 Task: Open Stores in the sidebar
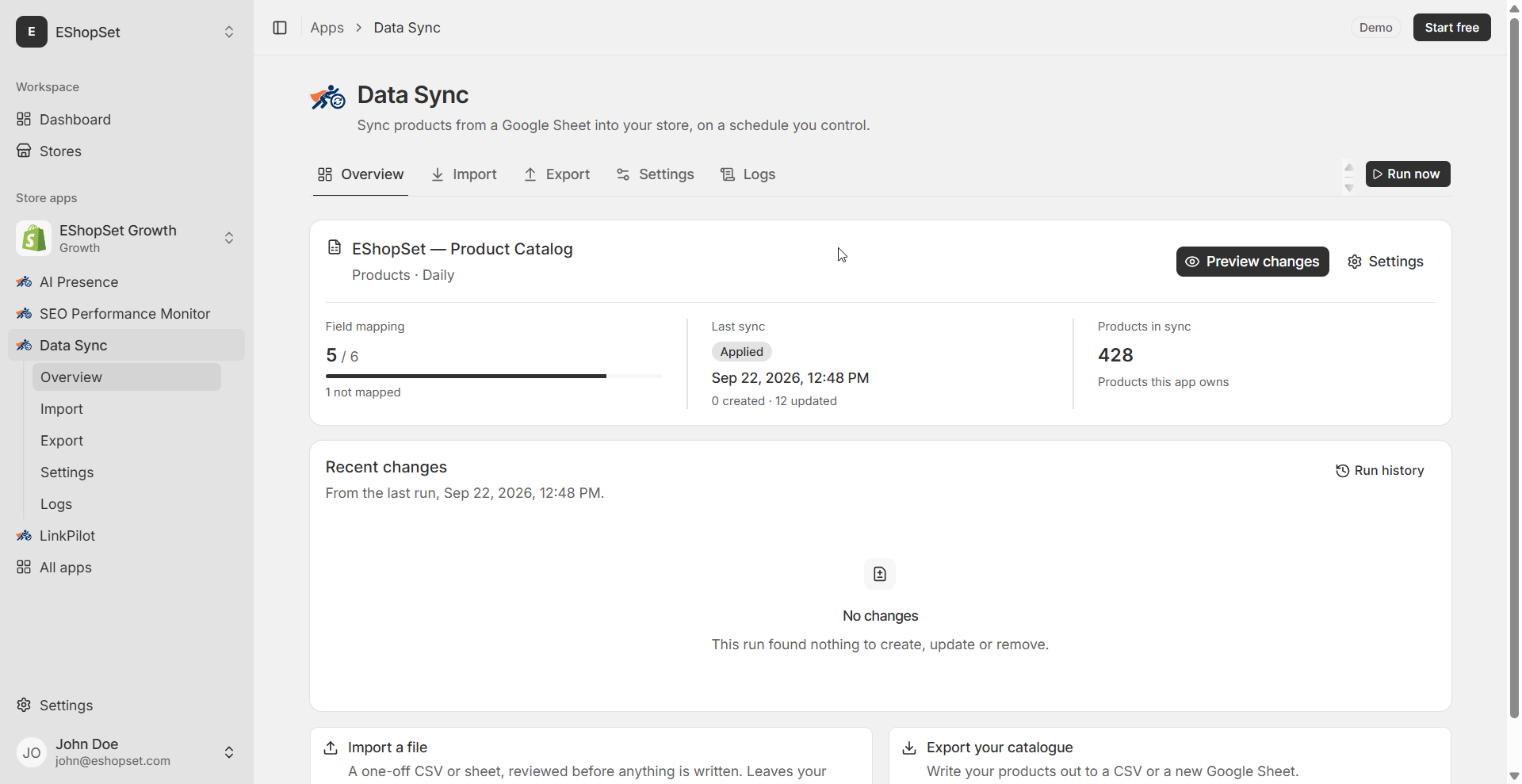(127, 151)
